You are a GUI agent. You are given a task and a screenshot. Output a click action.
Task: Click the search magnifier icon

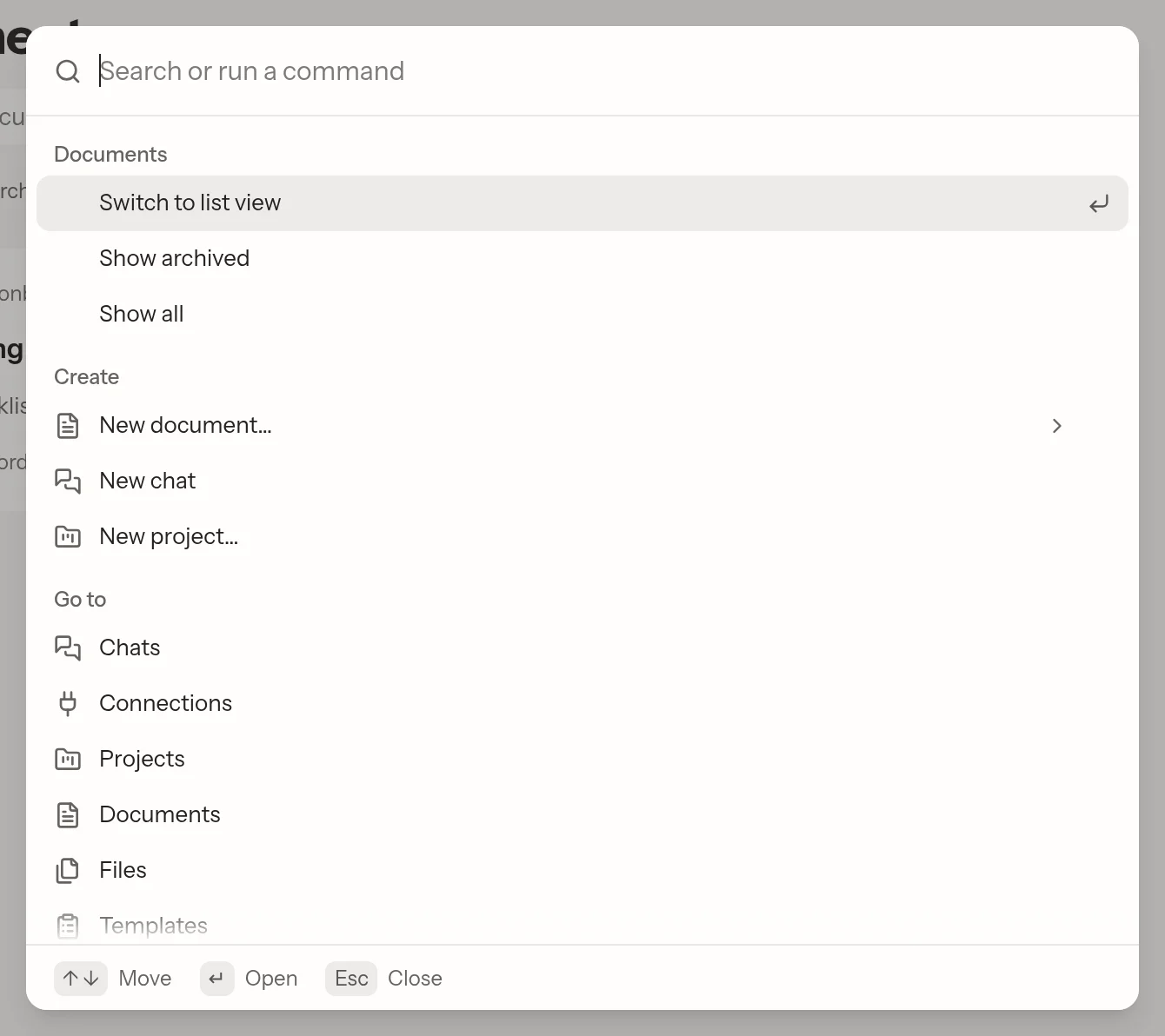tap(68, 71)
